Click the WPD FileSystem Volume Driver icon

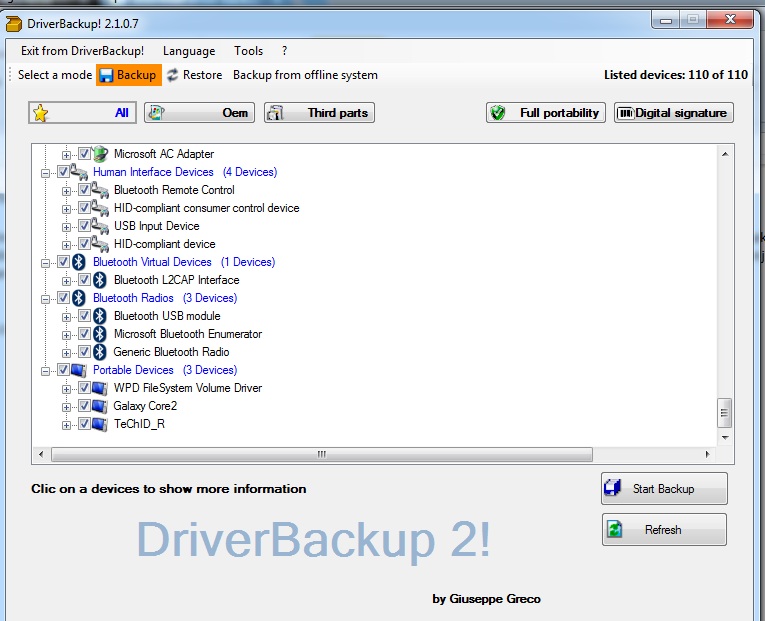click(100, 388)
